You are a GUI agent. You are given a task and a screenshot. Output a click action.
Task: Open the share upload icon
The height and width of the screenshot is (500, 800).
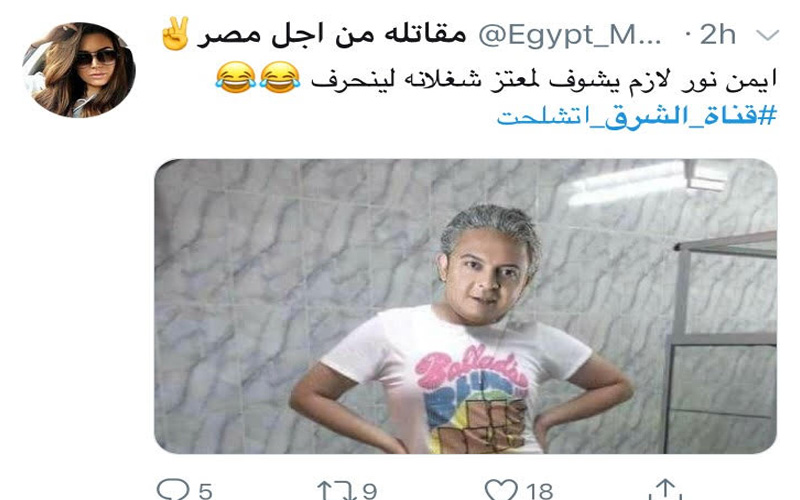coord(665,489)
